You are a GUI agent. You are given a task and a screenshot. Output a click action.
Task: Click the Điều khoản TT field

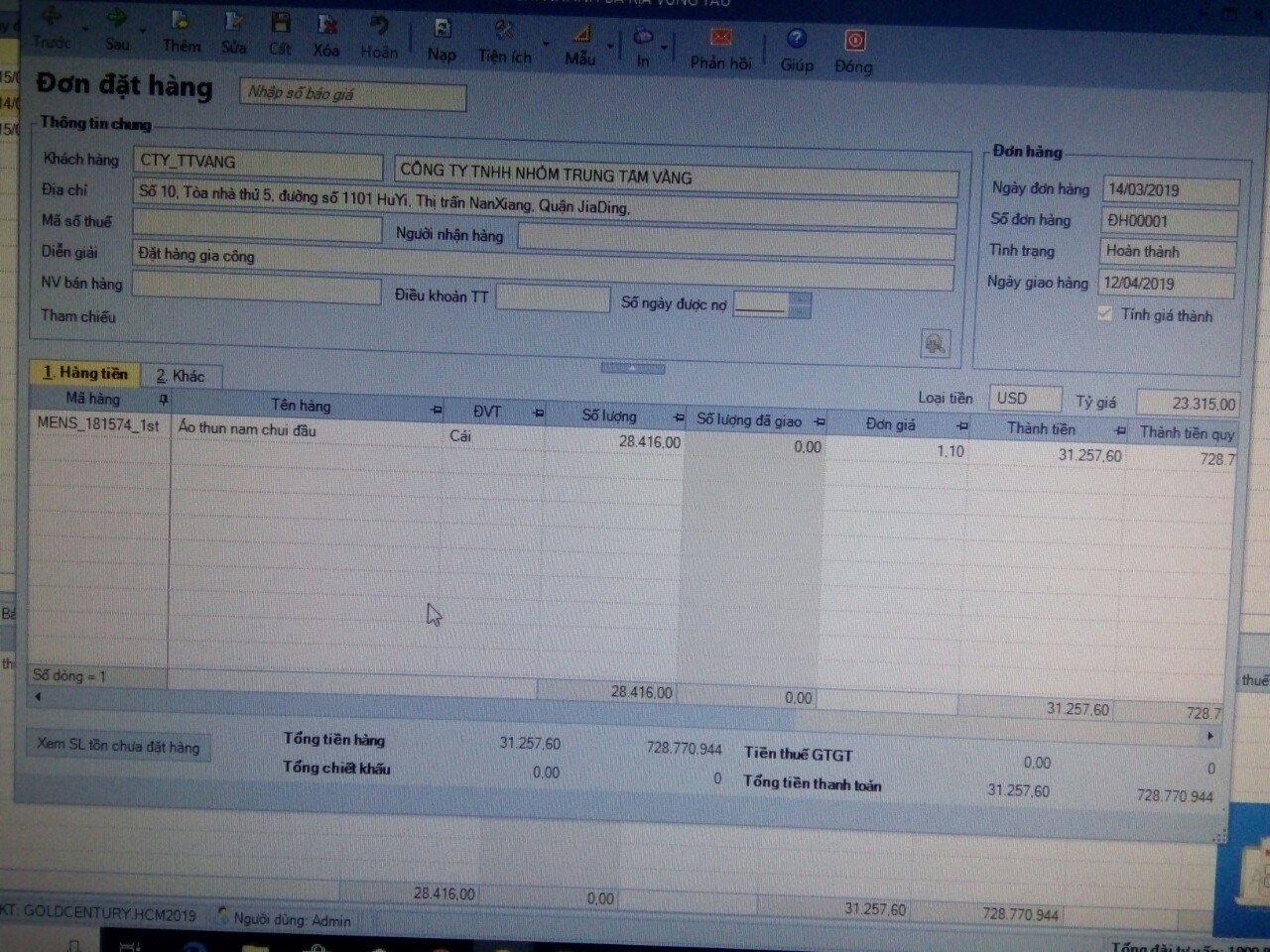click(553, 297)
